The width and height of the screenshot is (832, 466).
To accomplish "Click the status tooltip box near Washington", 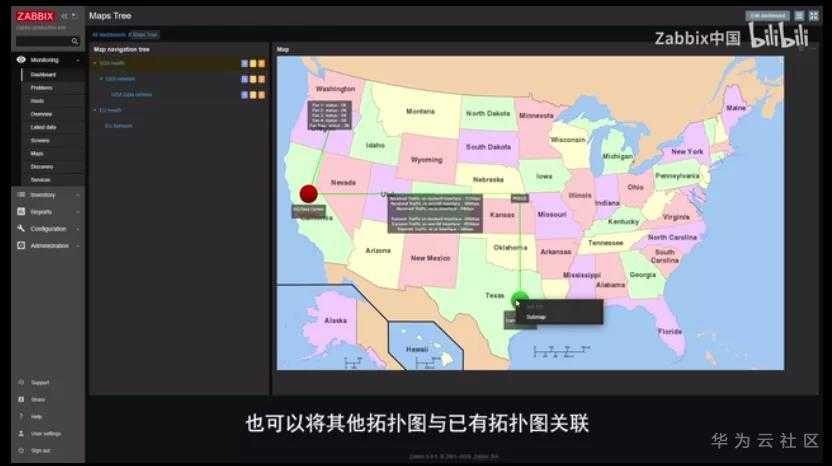I will click(329, 115).
